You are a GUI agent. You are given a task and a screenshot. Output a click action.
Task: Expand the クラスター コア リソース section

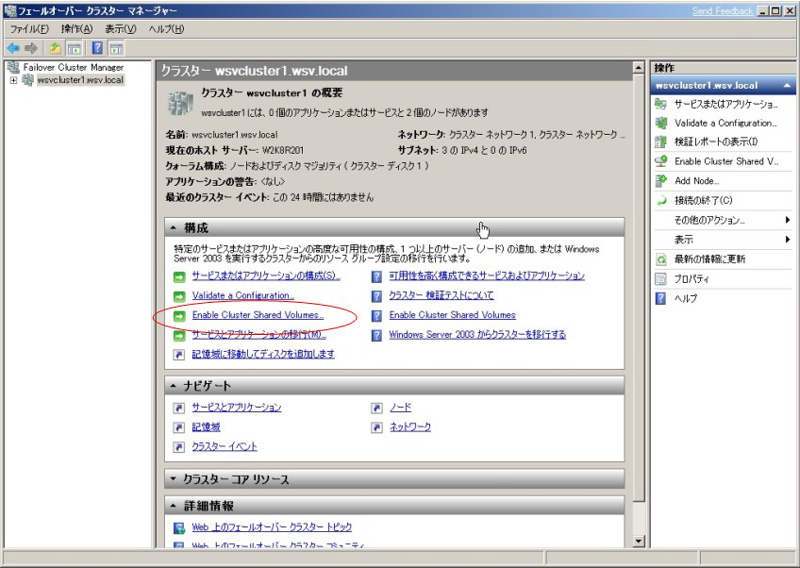pos(174,479)
